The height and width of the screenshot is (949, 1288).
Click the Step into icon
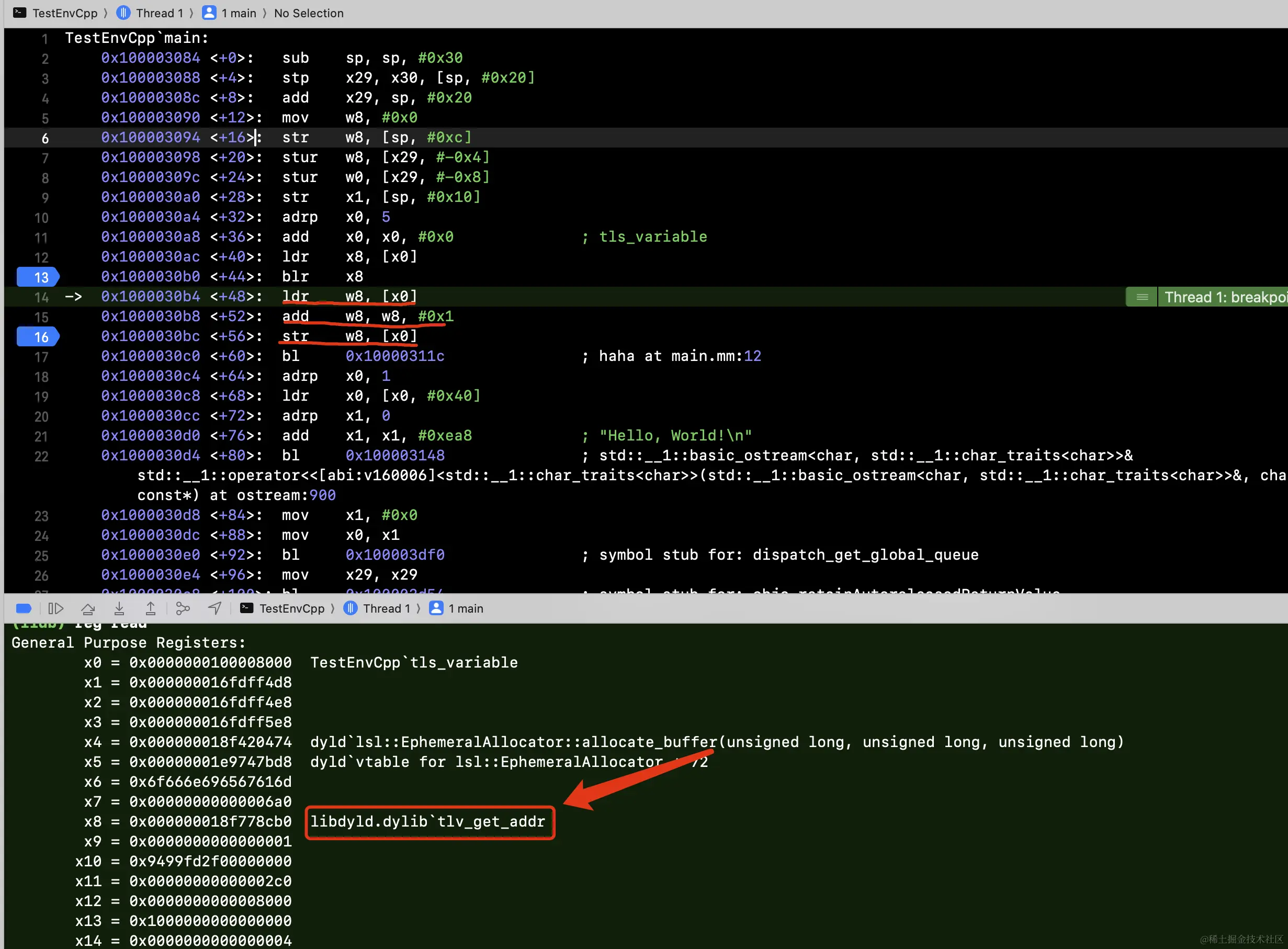(x=119, y=608)
